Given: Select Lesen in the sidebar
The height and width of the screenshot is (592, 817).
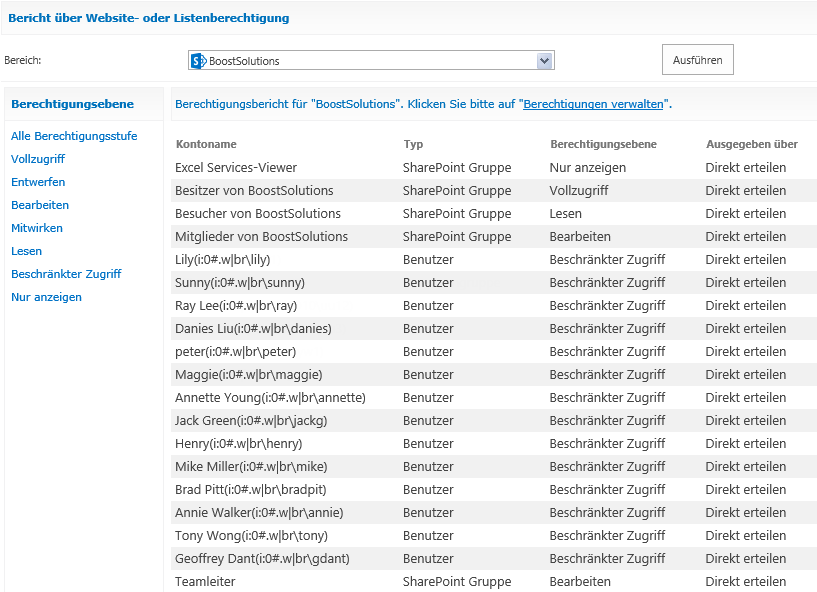Looking at the screenshot, I should (27, 251).
